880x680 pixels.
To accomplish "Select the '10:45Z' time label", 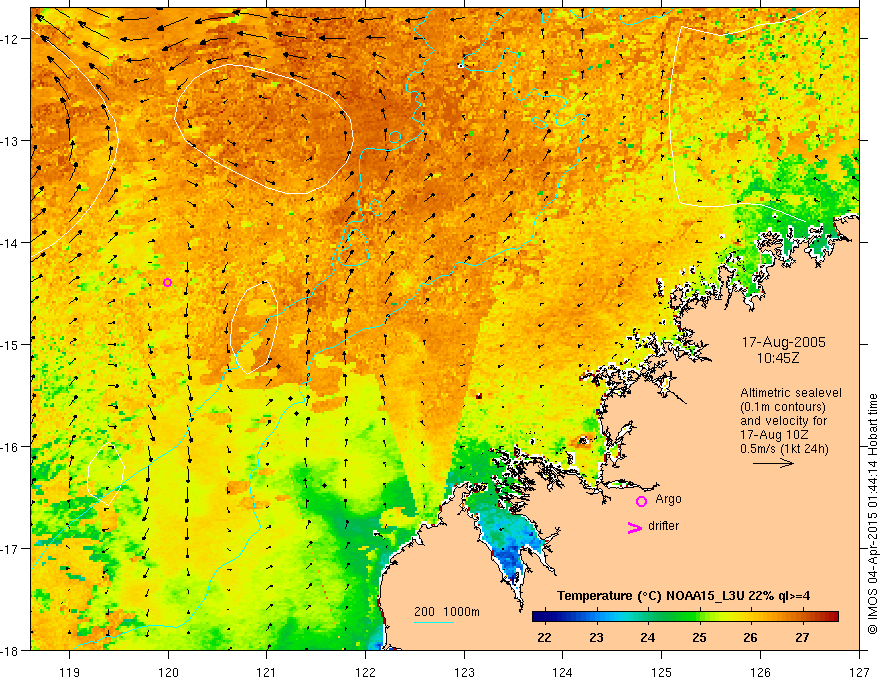I will [778, 357].
